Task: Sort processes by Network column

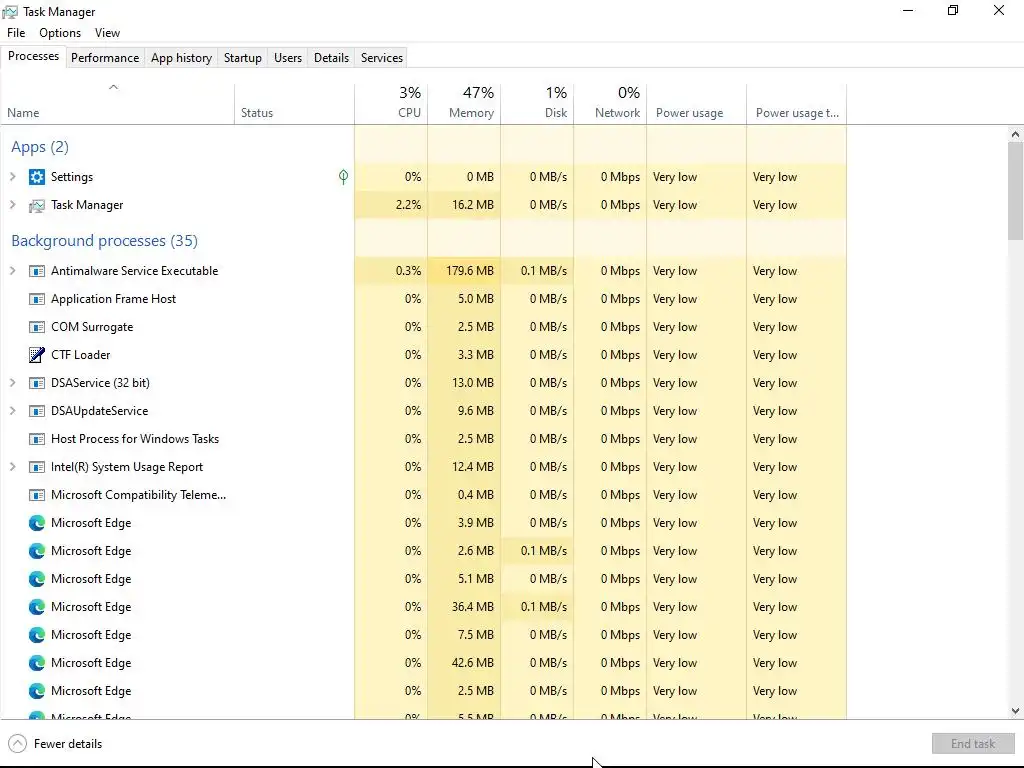Action: [x=611, y=104]
